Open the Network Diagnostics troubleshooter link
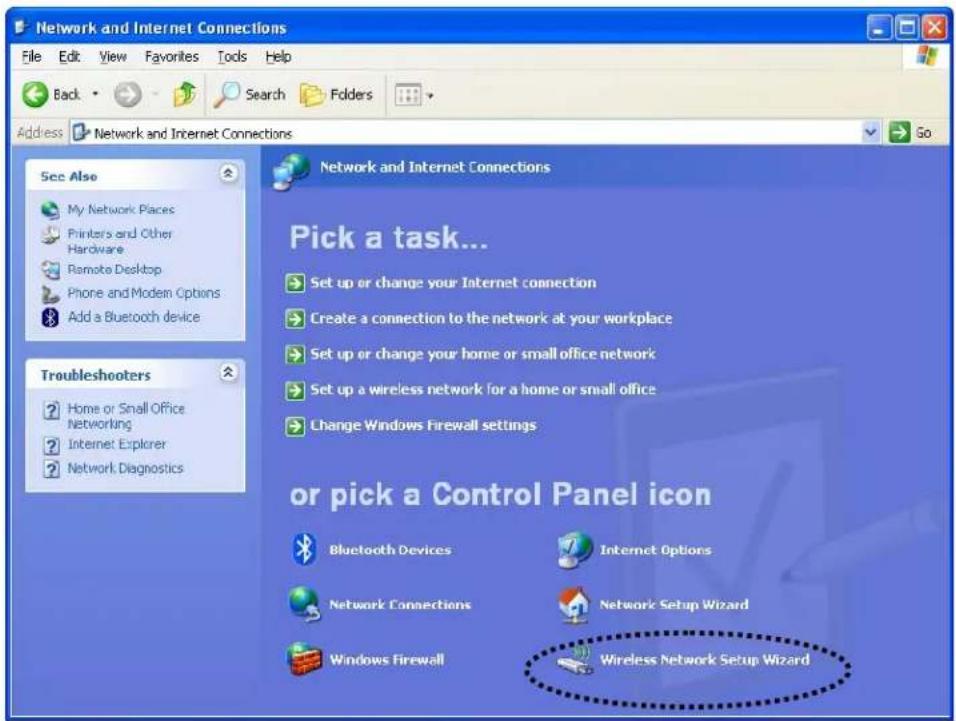Viewport: 956px width, 721px height. (125, 468)
